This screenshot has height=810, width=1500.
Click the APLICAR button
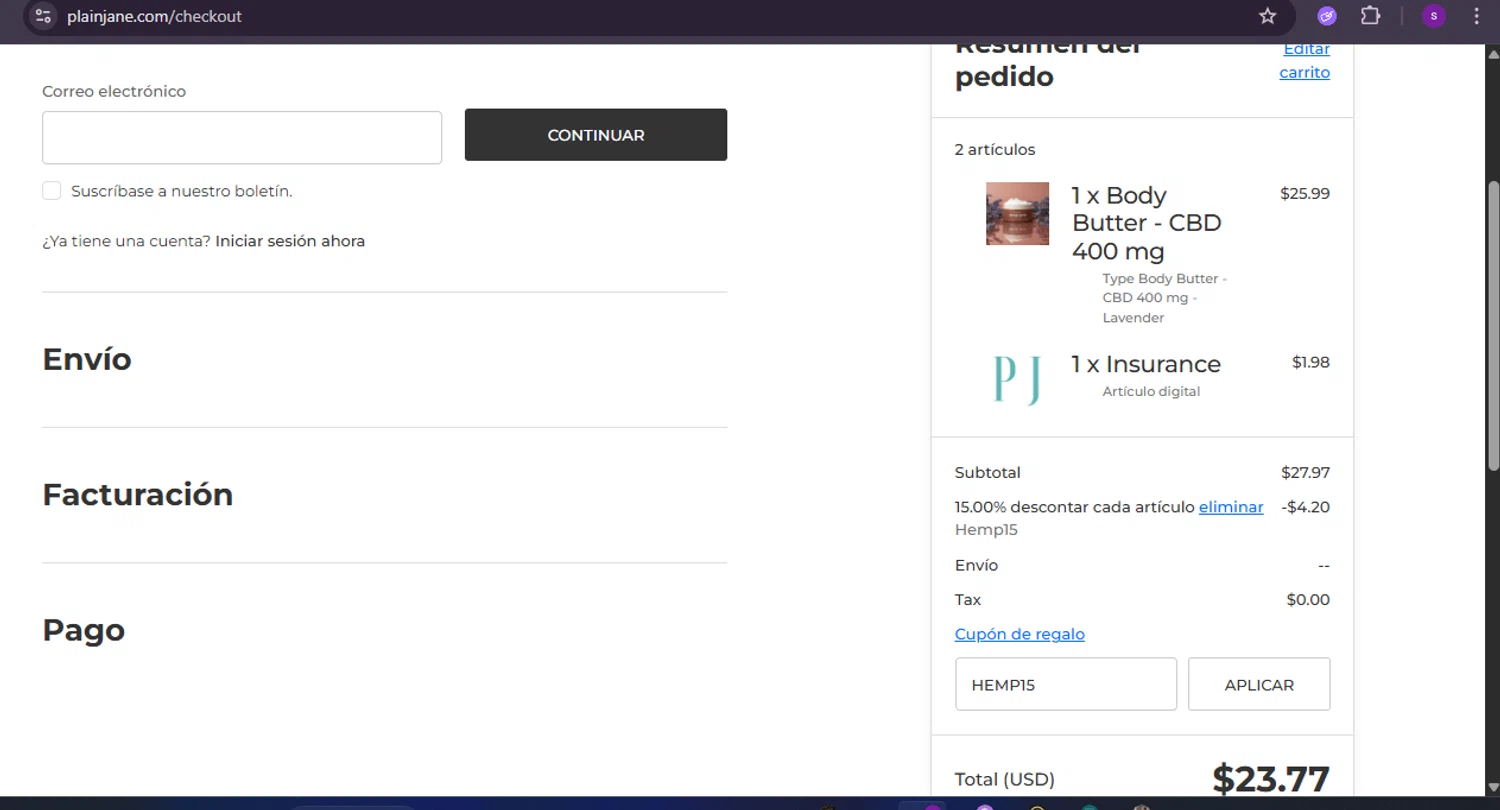point(1259,684)
